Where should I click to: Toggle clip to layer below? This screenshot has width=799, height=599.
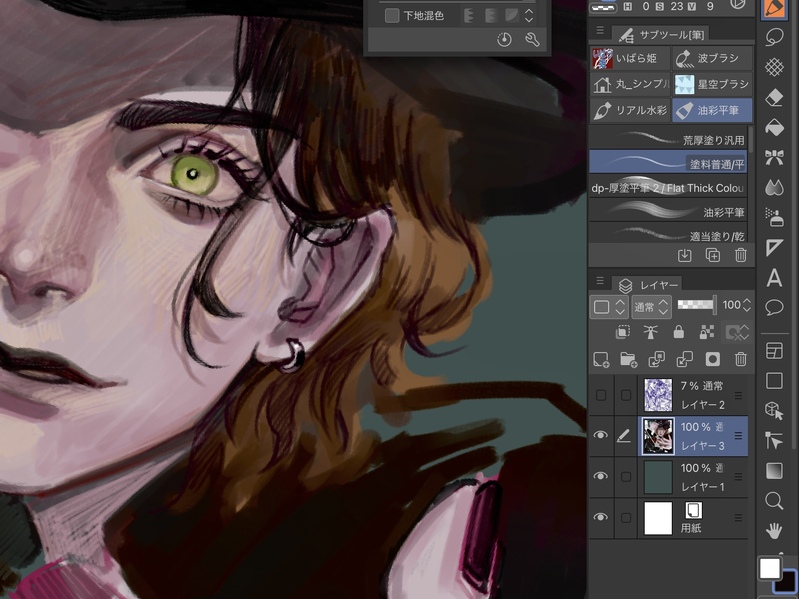pos(622,333)
